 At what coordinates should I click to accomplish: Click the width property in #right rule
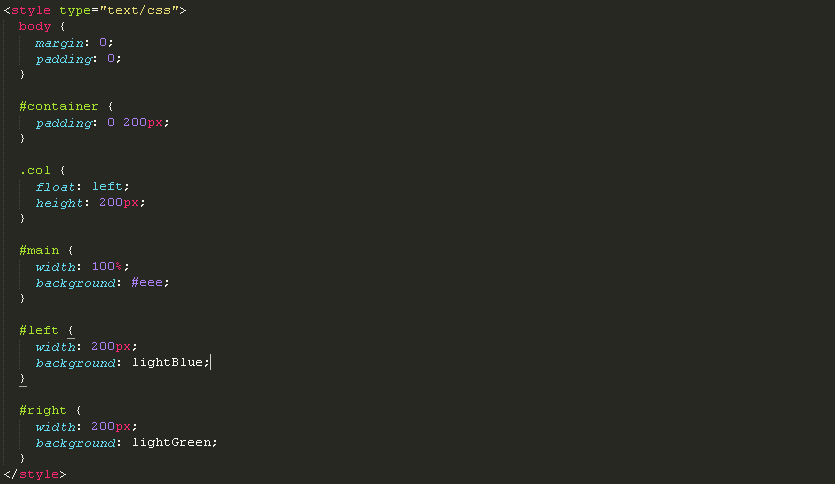point(55,426)
